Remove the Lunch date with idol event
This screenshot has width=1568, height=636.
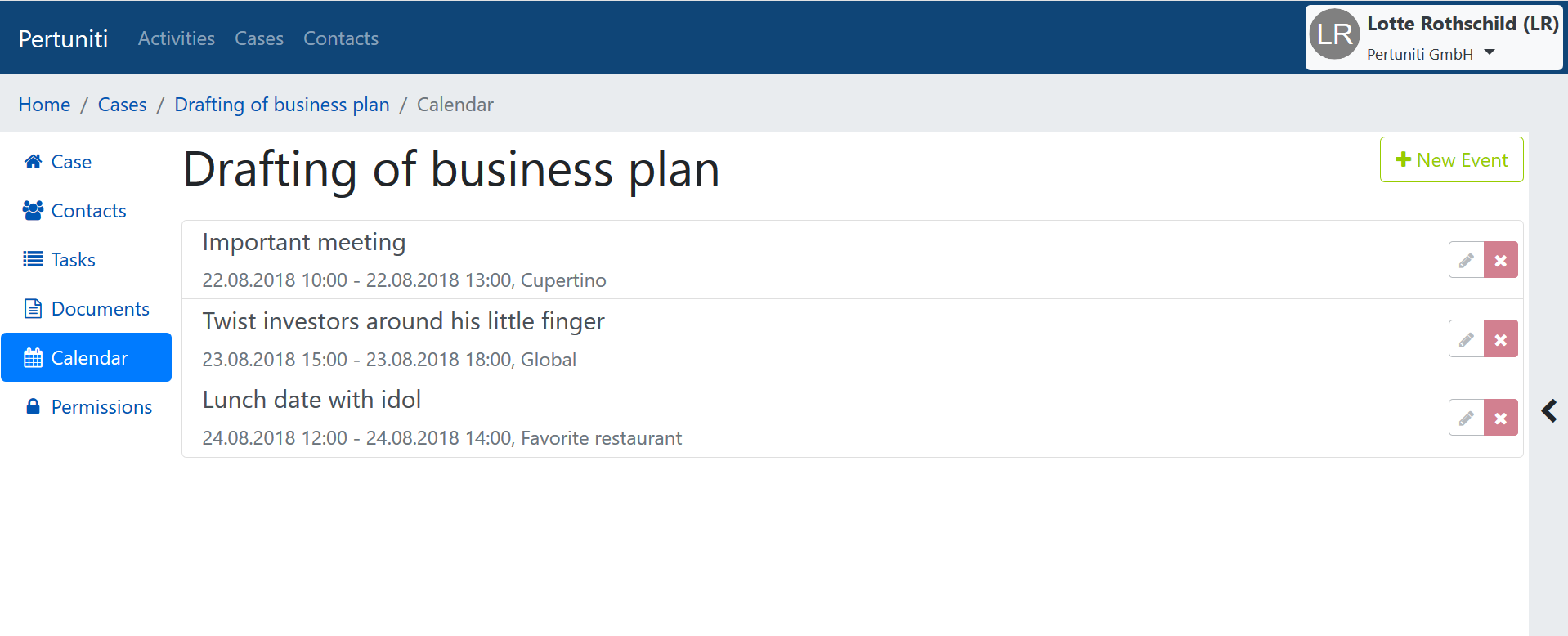pyautogui.click(x=1501, y=418)
